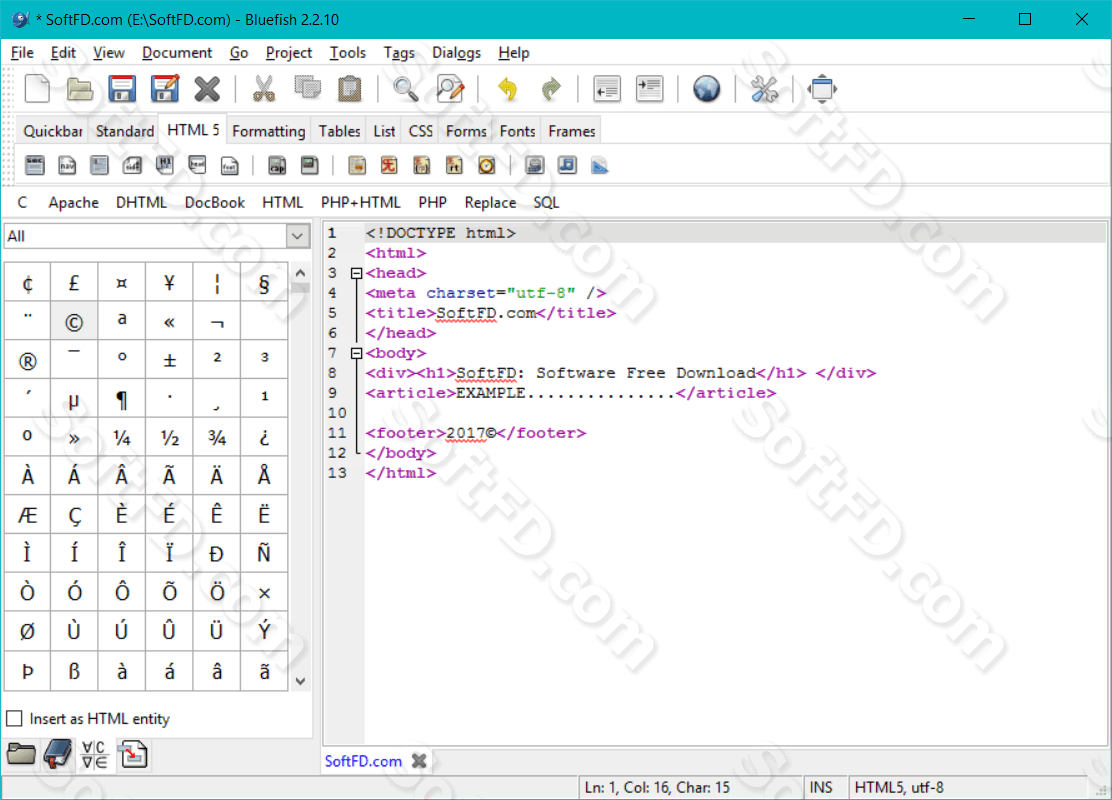Preview in browser with the globe icon
The height and width of the screenshot is (800, 1112).
click(706, 89)
